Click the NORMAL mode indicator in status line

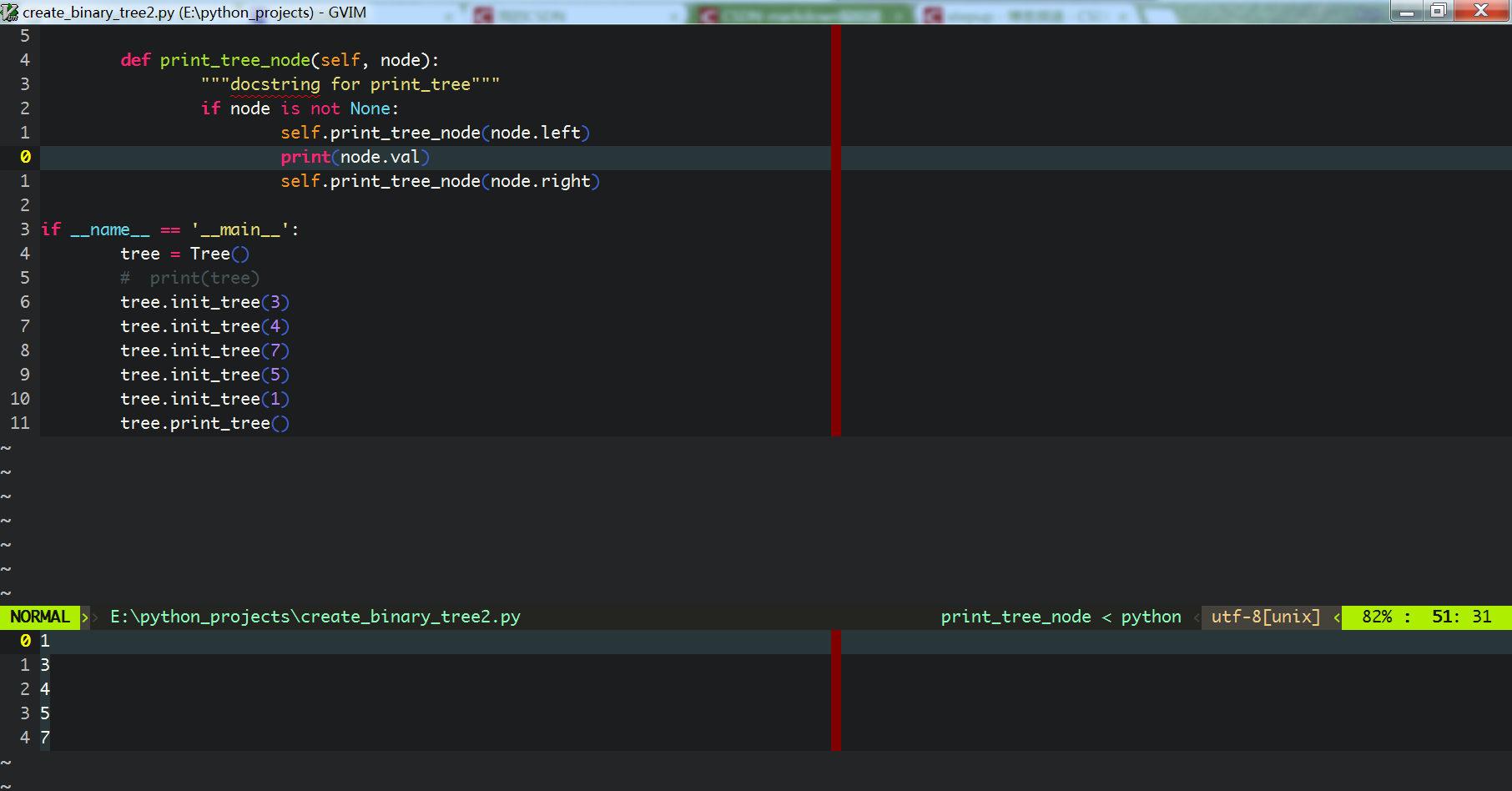(40, 617)
